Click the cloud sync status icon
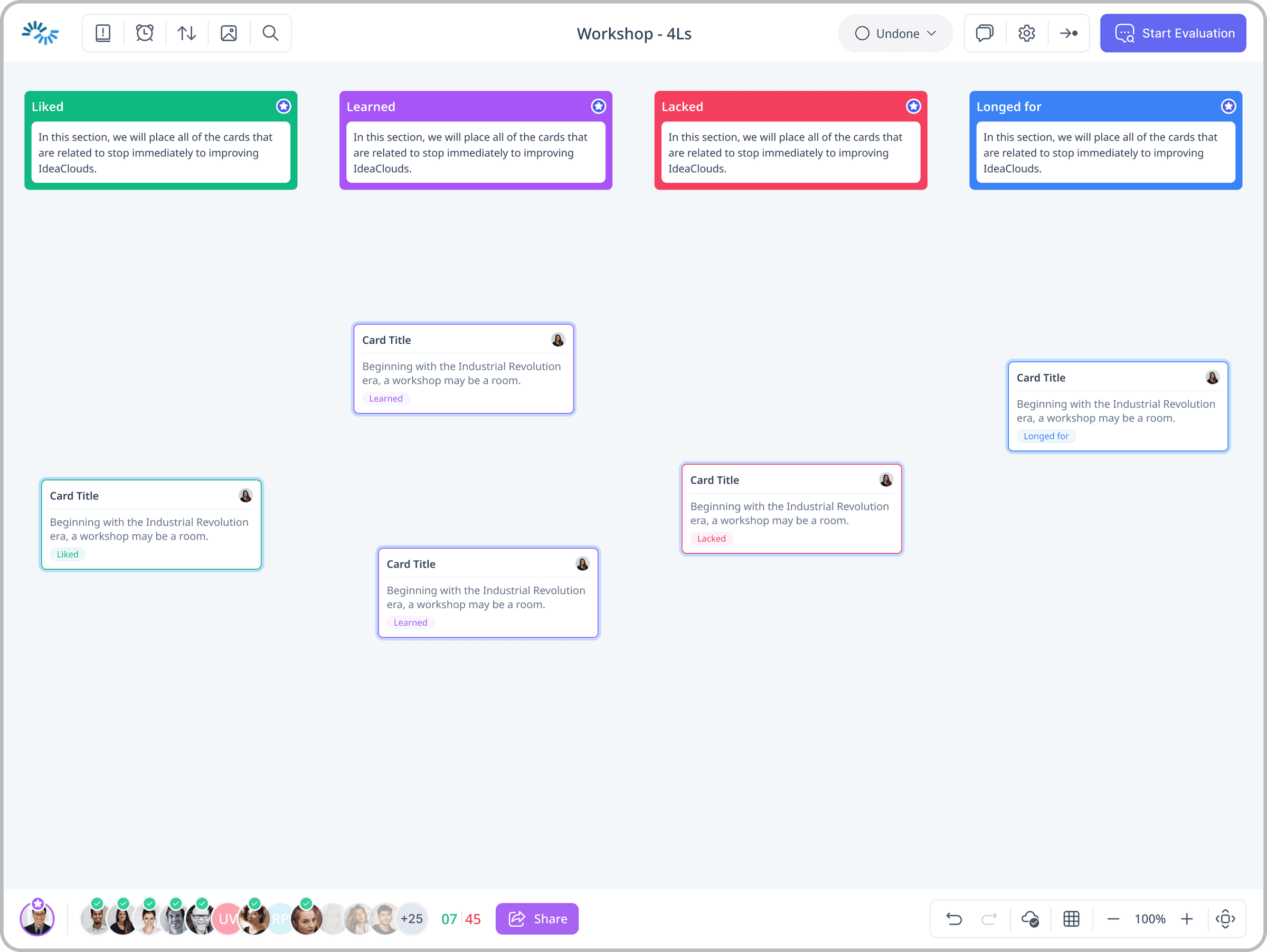Screen dimensions: 1267x952 coord(1030,919)
